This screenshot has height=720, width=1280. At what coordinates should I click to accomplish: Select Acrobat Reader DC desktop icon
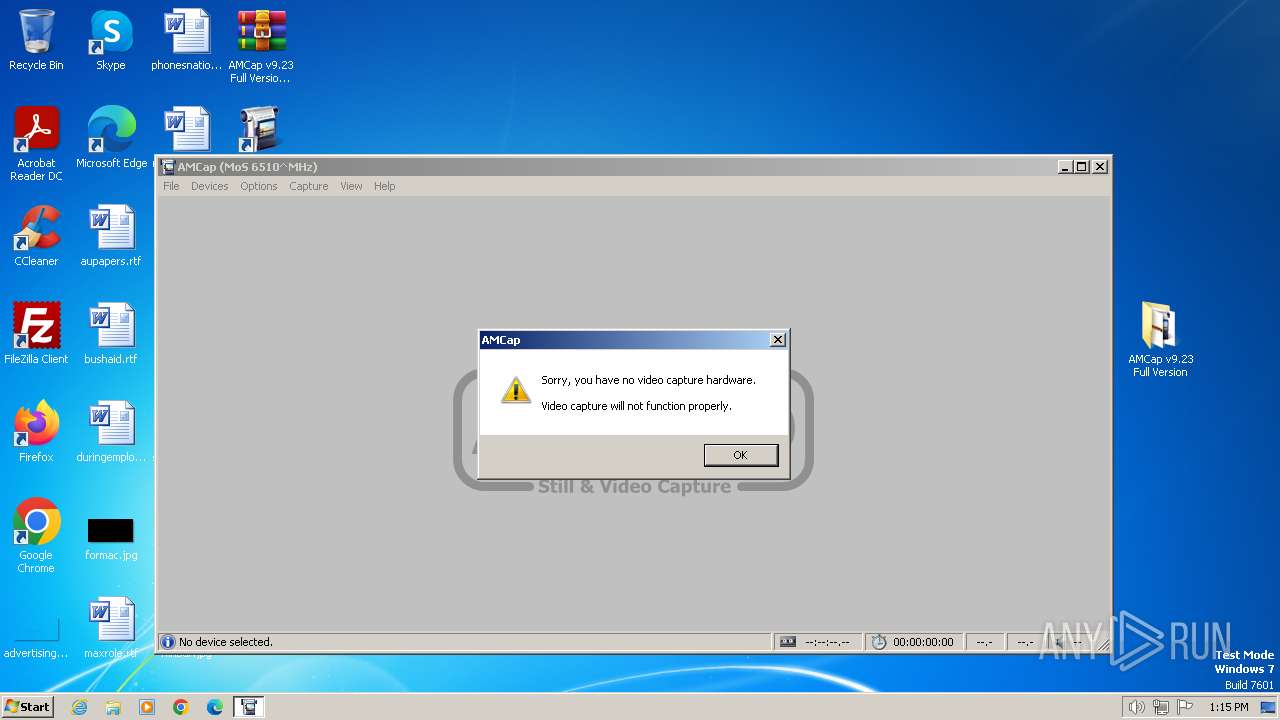point(36,144)
